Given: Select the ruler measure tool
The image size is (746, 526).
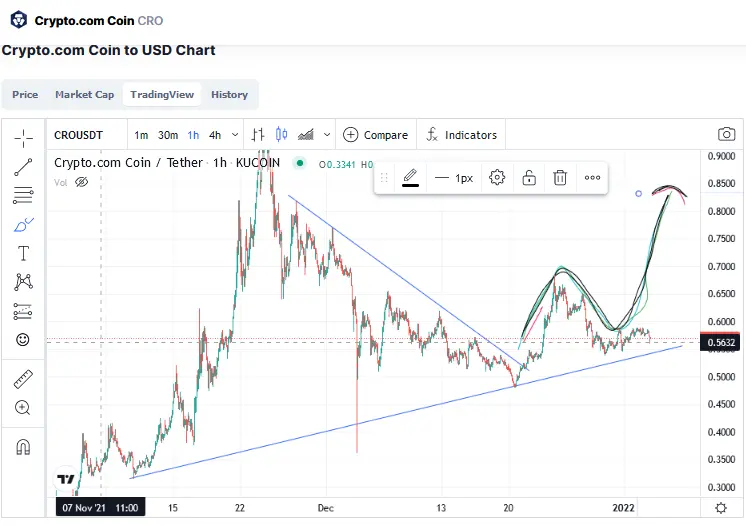Looking at the screenshot, I should (23, 379).
